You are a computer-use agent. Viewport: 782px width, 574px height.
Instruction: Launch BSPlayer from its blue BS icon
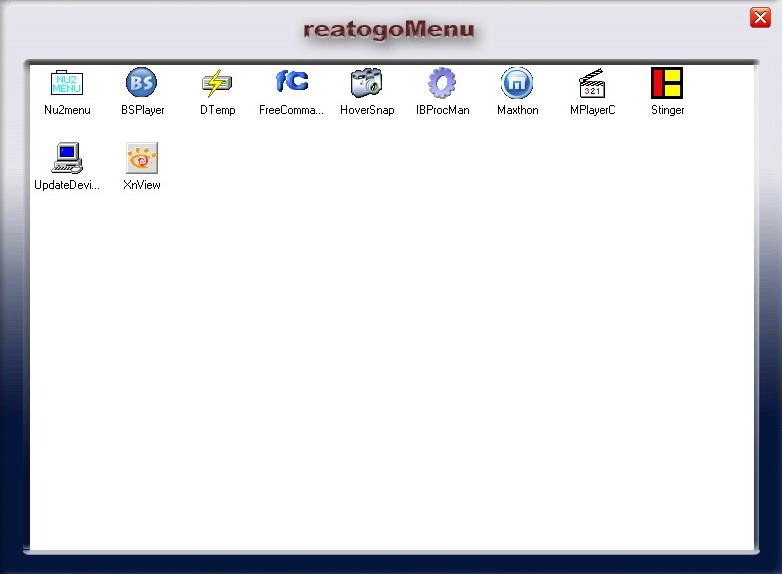coord(142,82)
